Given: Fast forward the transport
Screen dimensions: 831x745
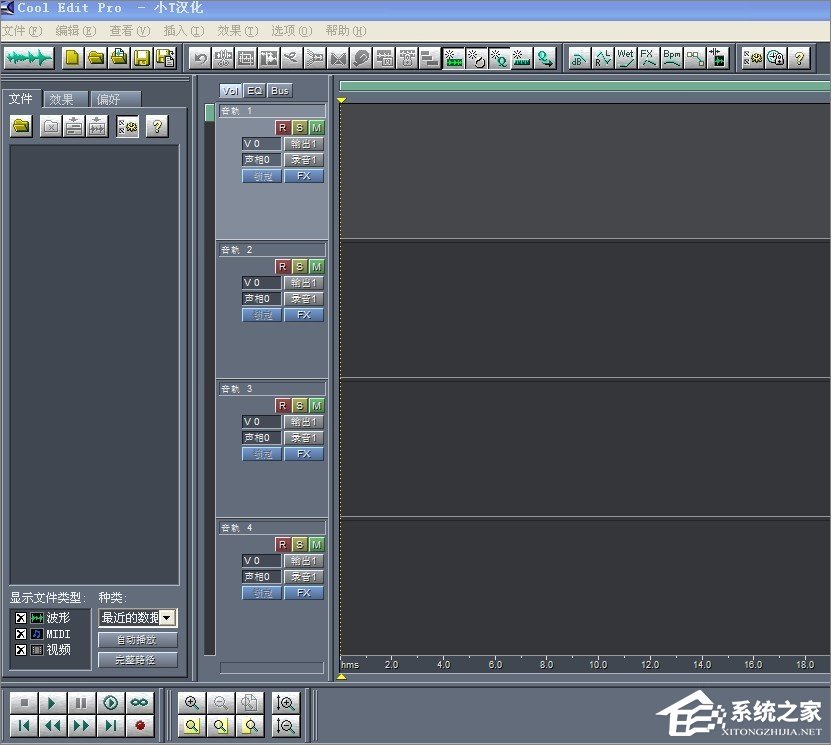Looking at the screenshot, I should click(81, 726).
